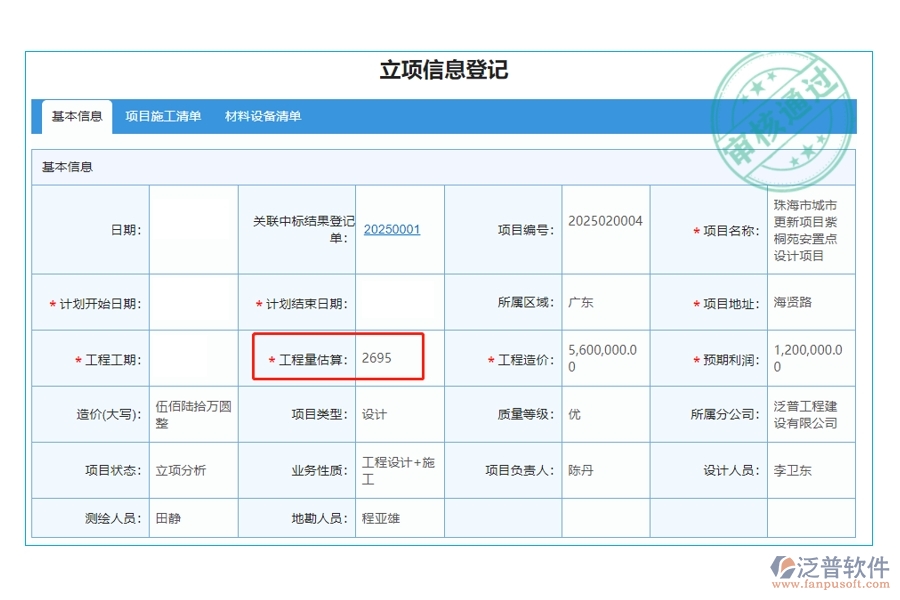The image size is (900, 600).
Task: Click the 计划结束日期 input field
Action: (400, 301)
